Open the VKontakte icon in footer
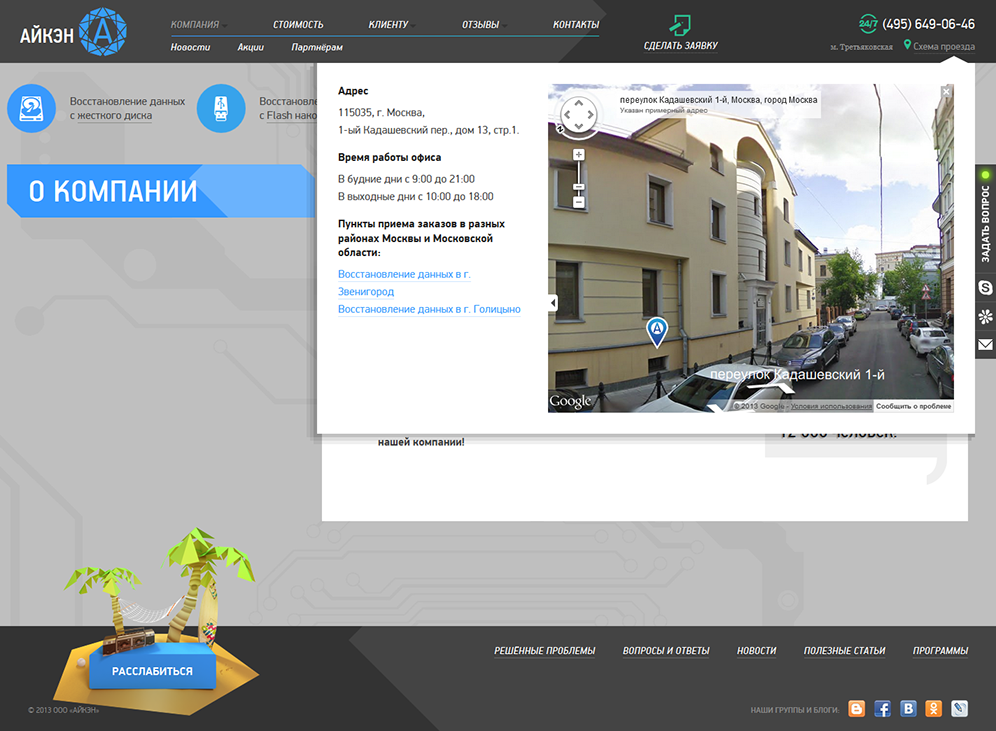Screen dimensions: 996x731 pyautogui.click(x=908, y=708)
